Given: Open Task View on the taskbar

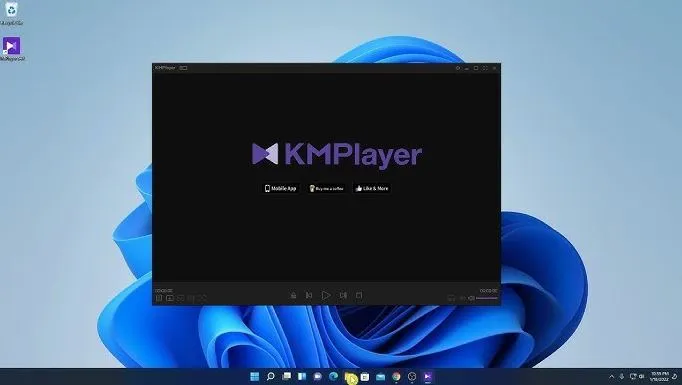Looking at the screenshot, I should (x=286, y=376).
